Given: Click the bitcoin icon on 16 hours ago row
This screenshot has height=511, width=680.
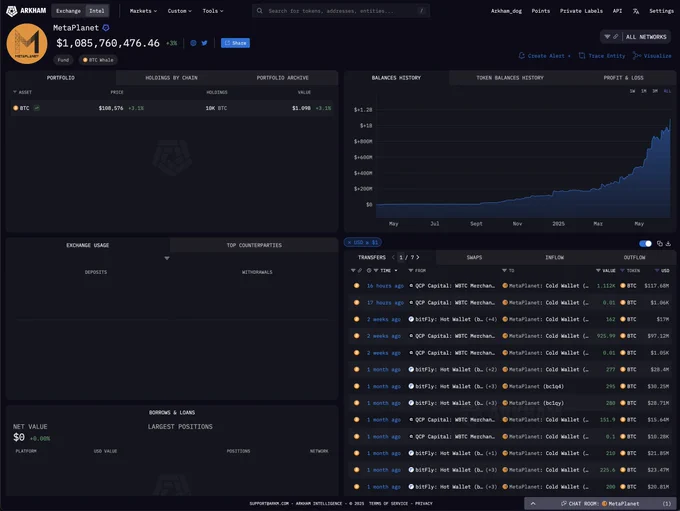Looking at the screenshot, I should 356,285.
